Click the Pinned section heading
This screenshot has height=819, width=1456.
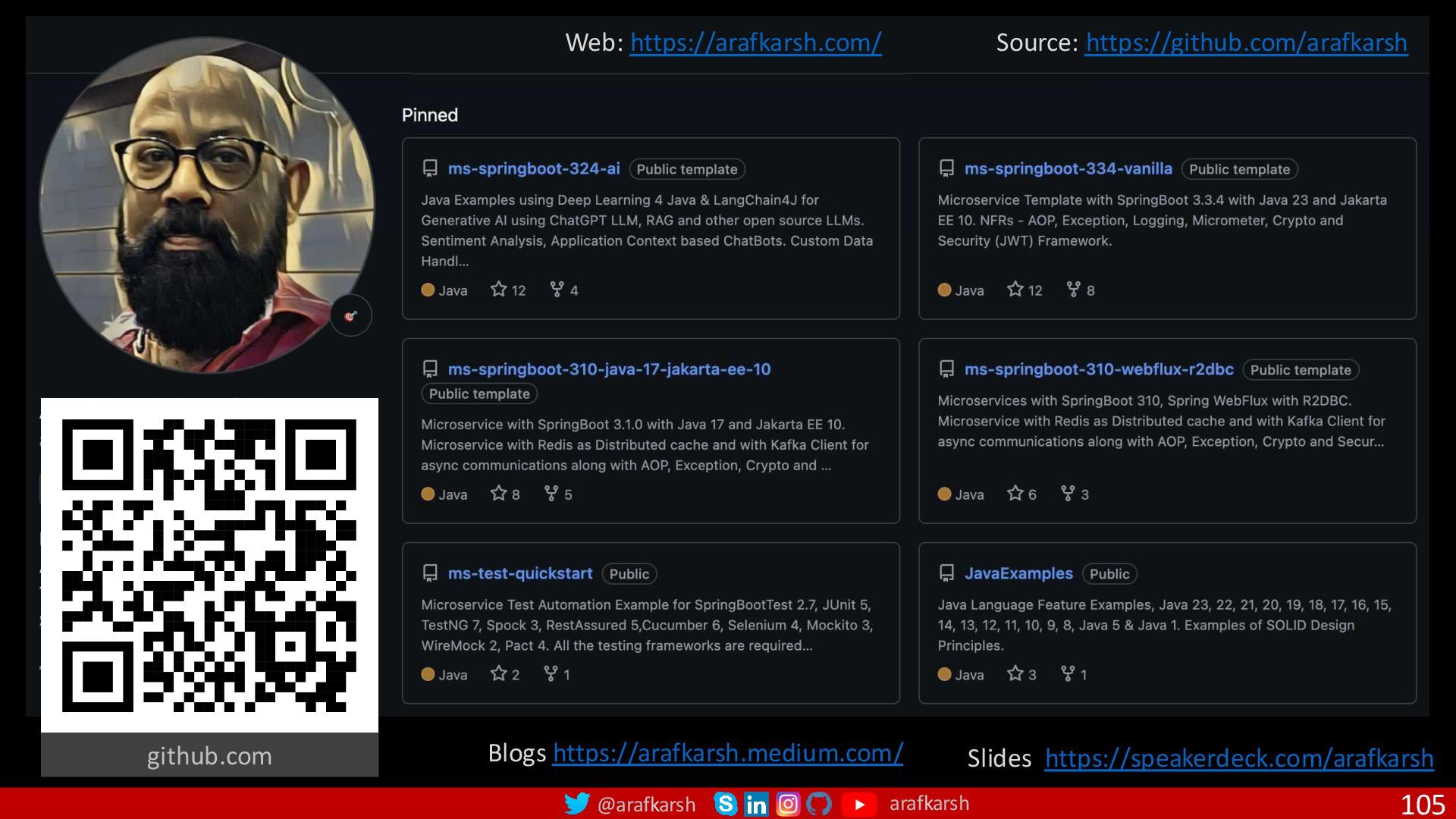[430, 115]
